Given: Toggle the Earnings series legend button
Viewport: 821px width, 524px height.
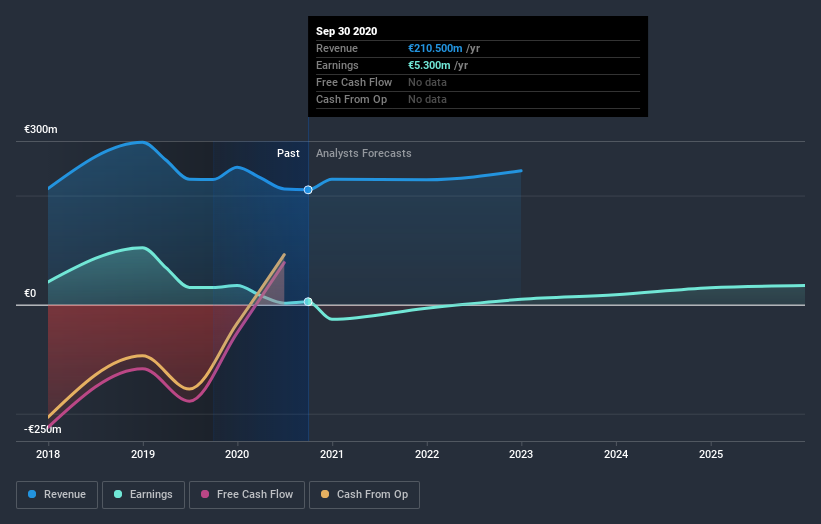Looking at the screenshot, I should (x=143, y=495).
